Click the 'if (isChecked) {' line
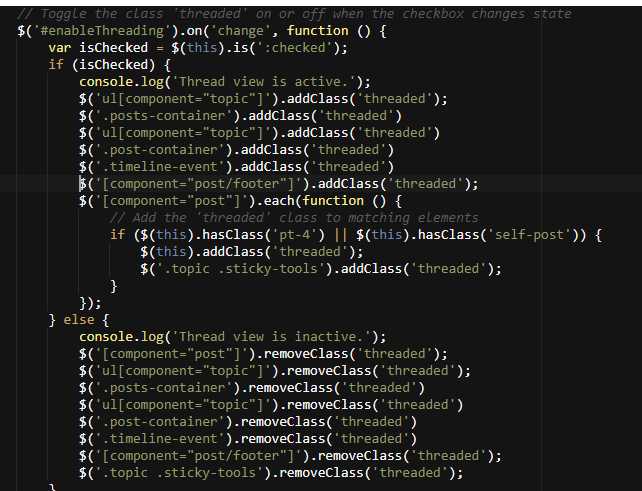642x491 pixels. pyautogui.click(x=110, y=65)
